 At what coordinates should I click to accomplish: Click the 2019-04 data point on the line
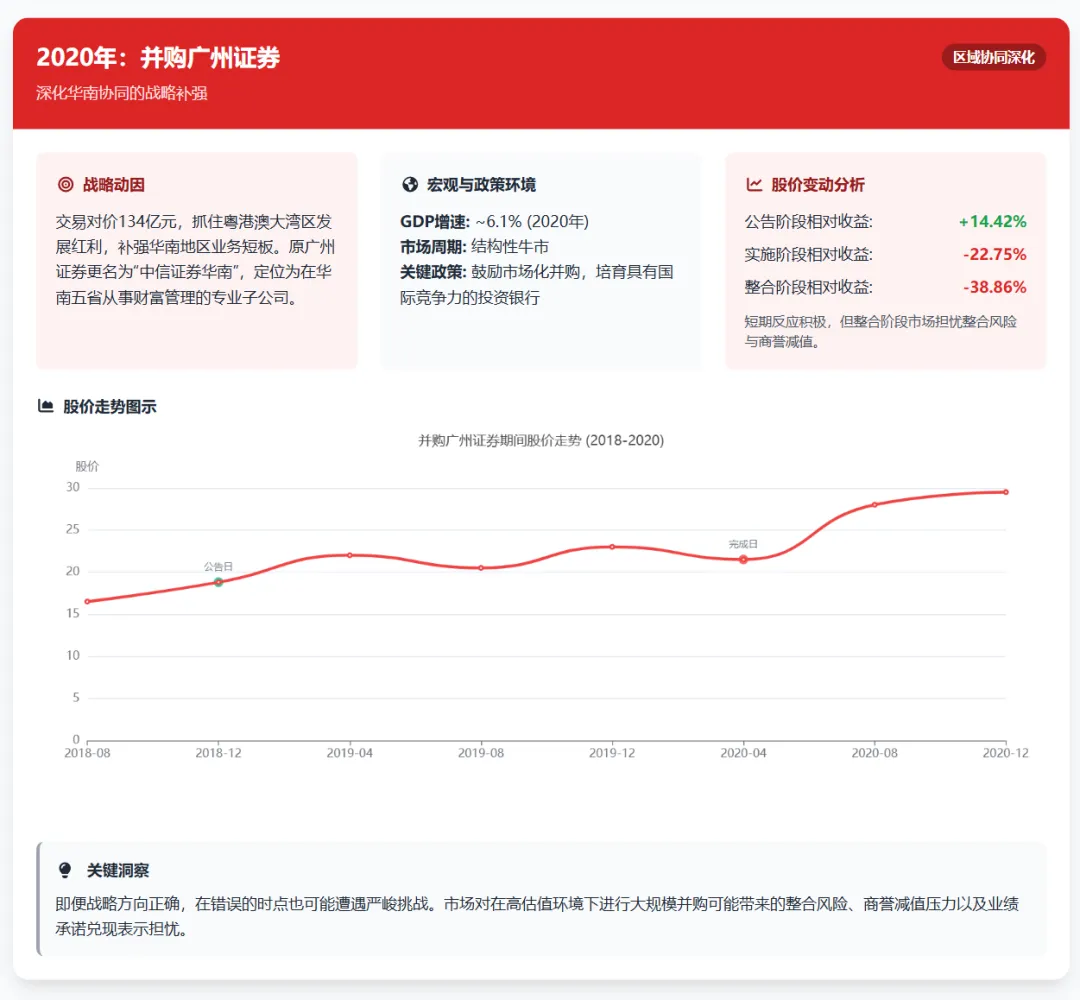coord(350,554)
